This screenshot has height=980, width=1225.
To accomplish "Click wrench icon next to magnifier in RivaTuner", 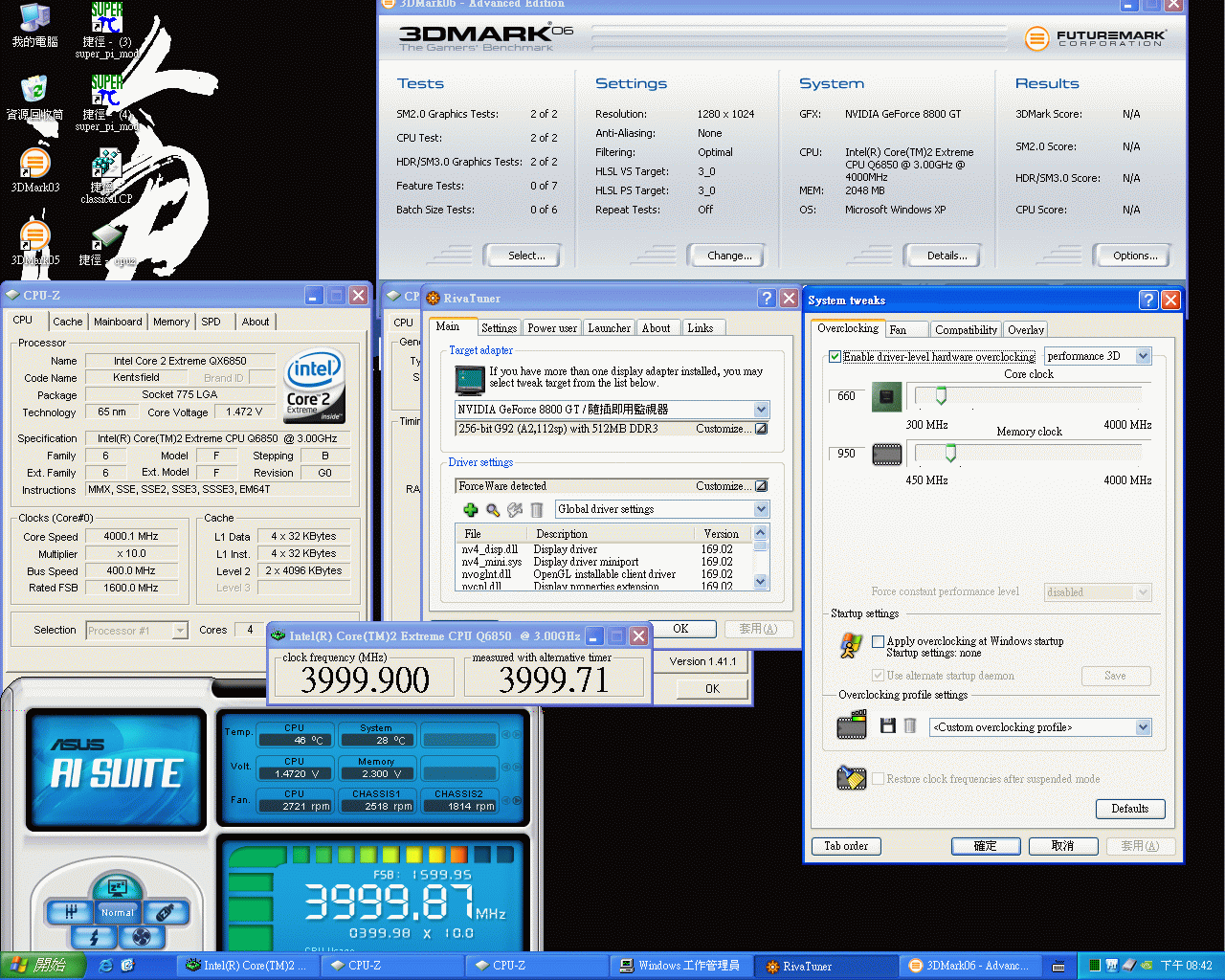I will click(515, 510).
